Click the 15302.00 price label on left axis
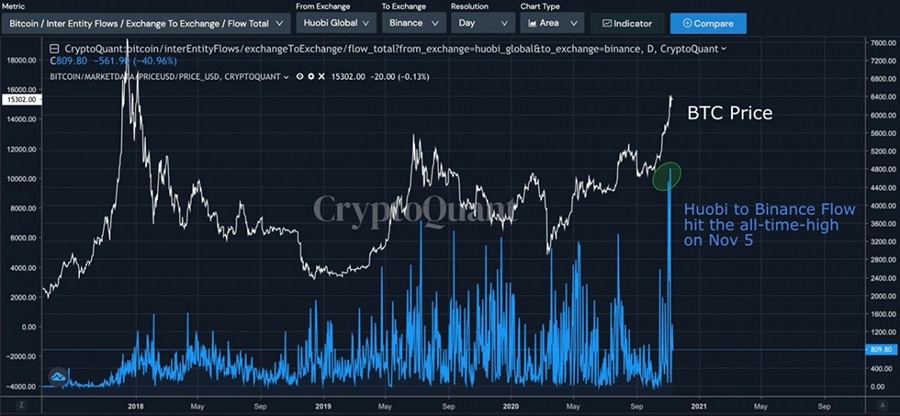The height and width of the screenshot is (416, 900). point(21,99)
